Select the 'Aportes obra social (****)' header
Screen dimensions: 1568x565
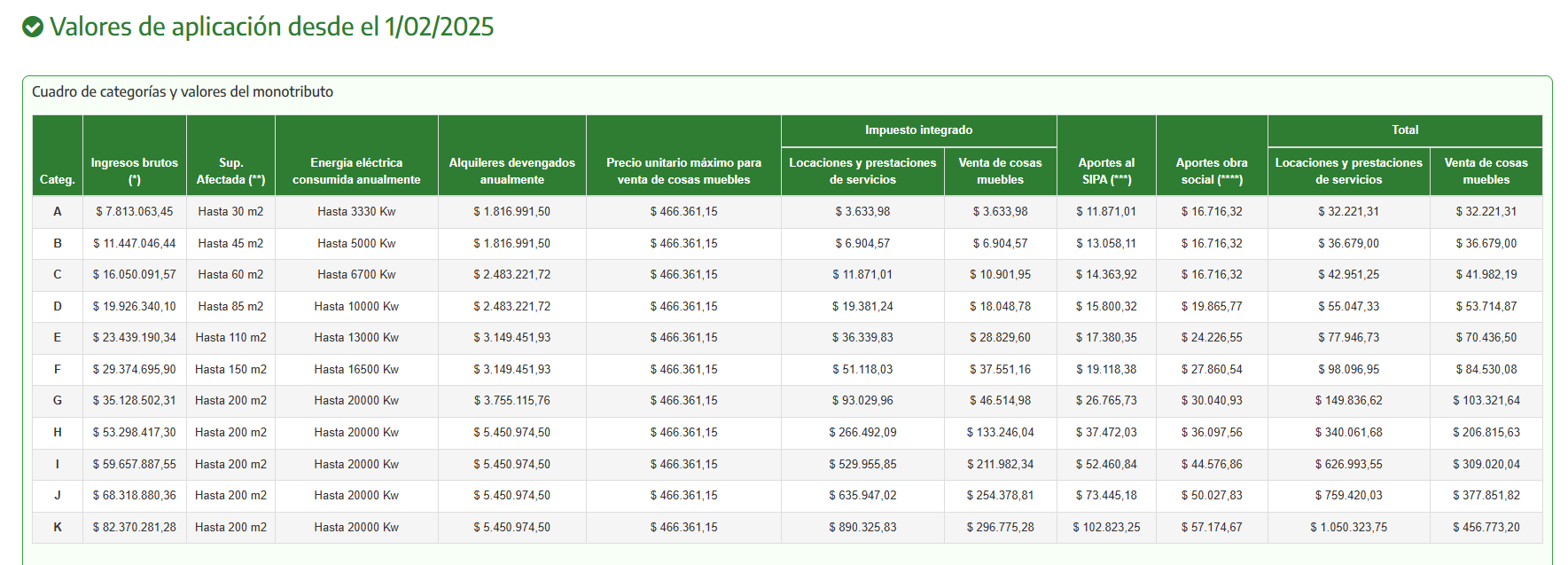1212,170
